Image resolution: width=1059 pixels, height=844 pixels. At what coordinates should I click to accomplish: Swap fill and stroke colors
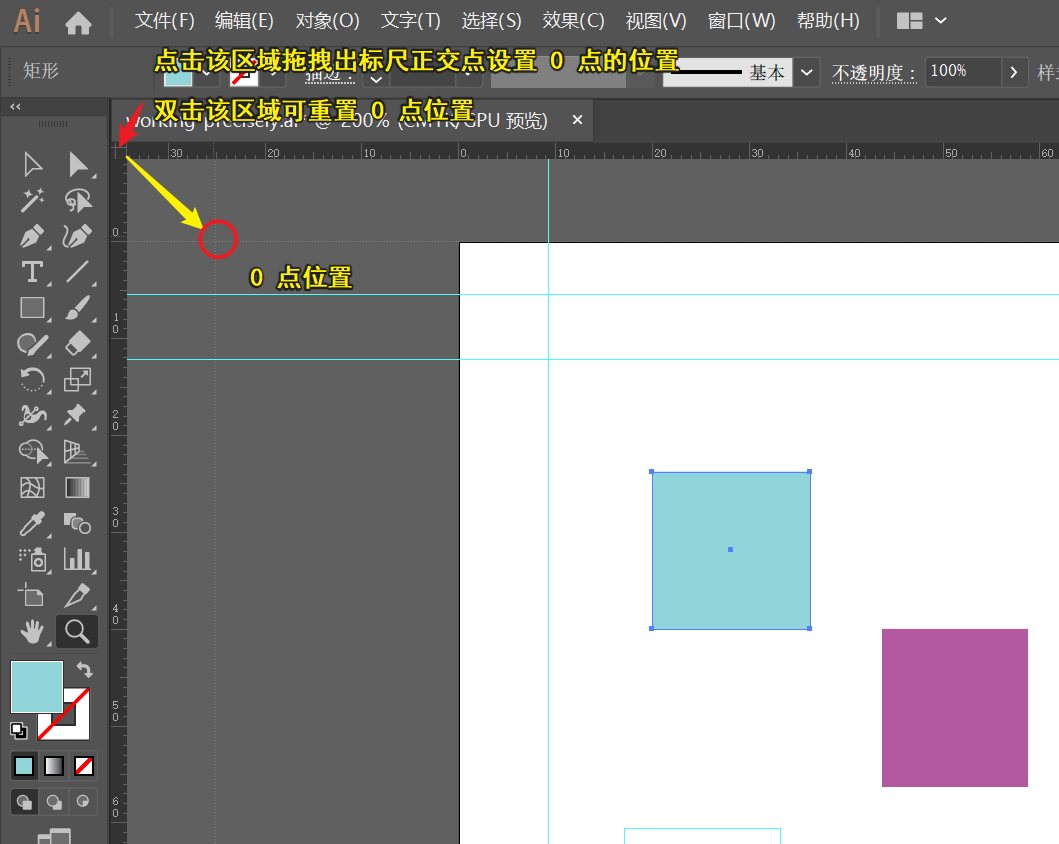tap(85, 670)
